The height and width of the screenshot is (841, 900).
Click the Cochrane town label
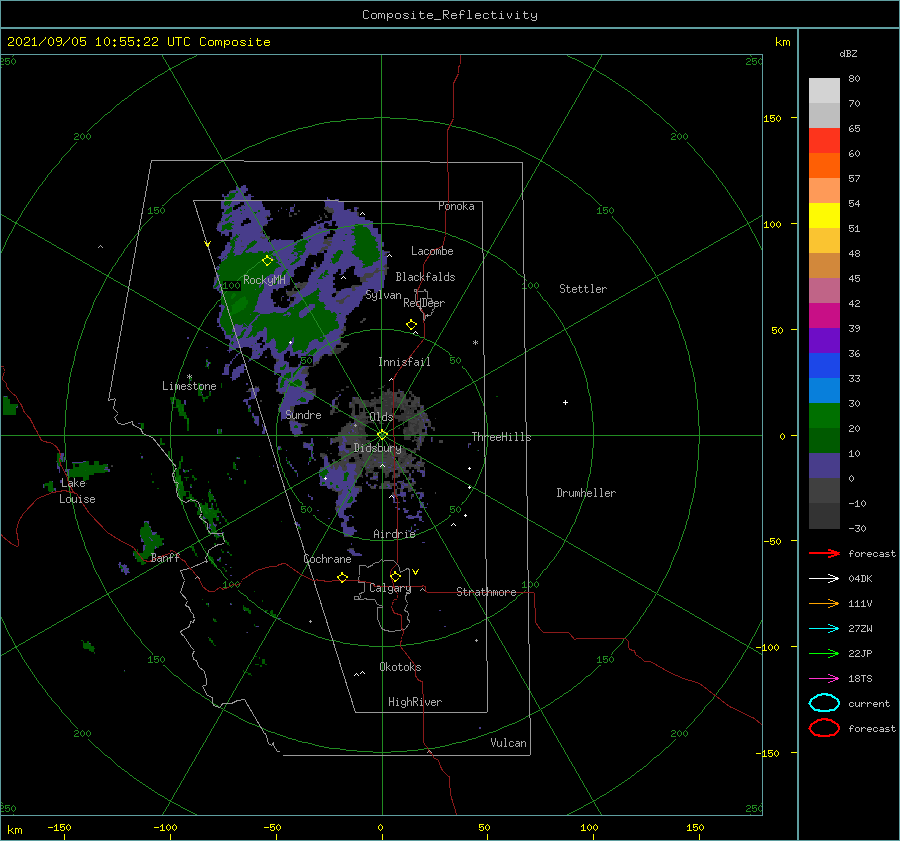tap(327, 559)
